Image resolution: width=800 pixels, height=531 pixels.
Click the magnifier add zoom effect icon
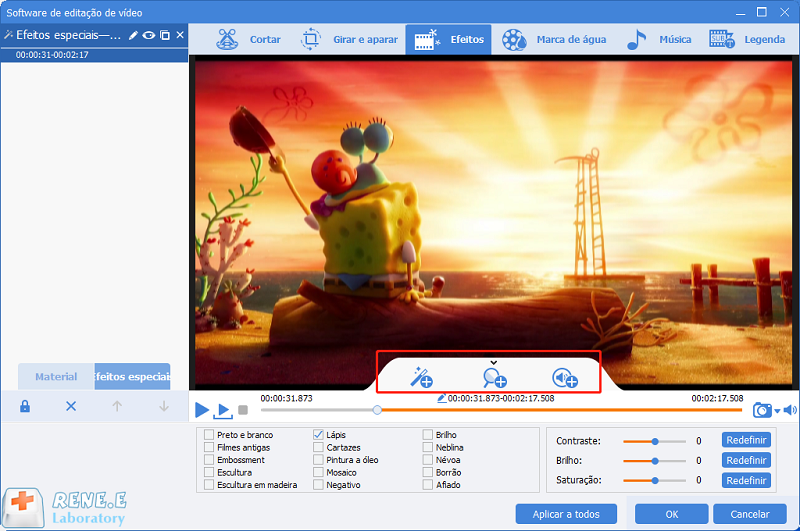click(x=494, y=378)
